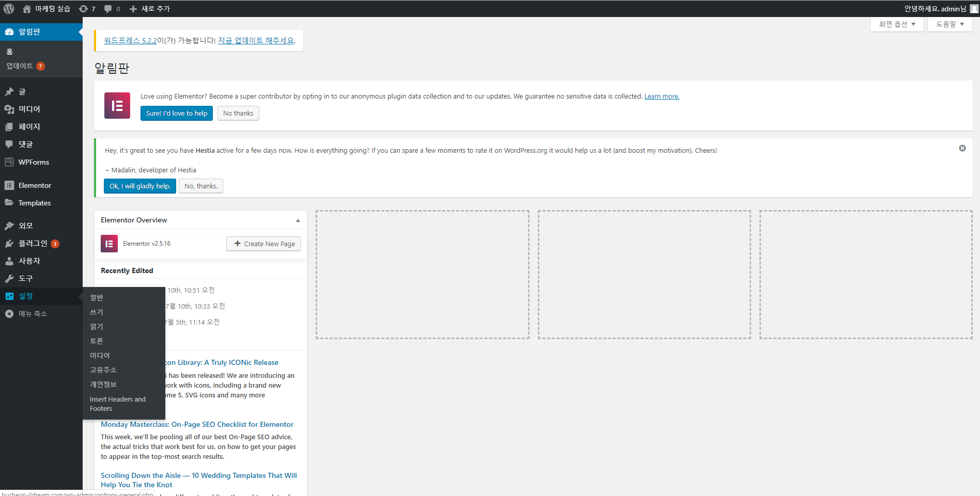980x496 pixels.
Task: Open 글 posts pin icon in sidebar
Action: pyautogui.click(x=9, y=92)
